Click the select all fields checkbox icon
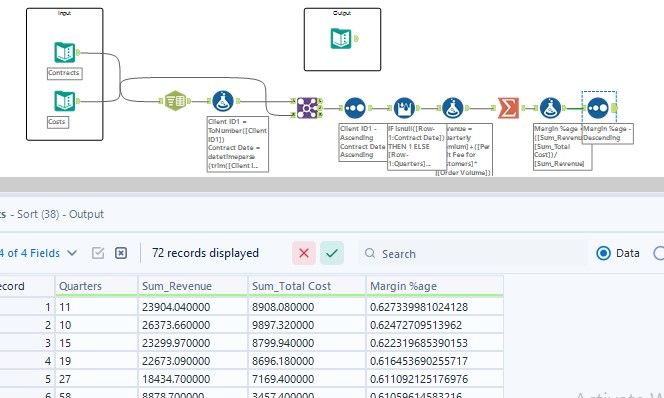The height and width of the screenshot is (398, 664). tap(98, 253)
